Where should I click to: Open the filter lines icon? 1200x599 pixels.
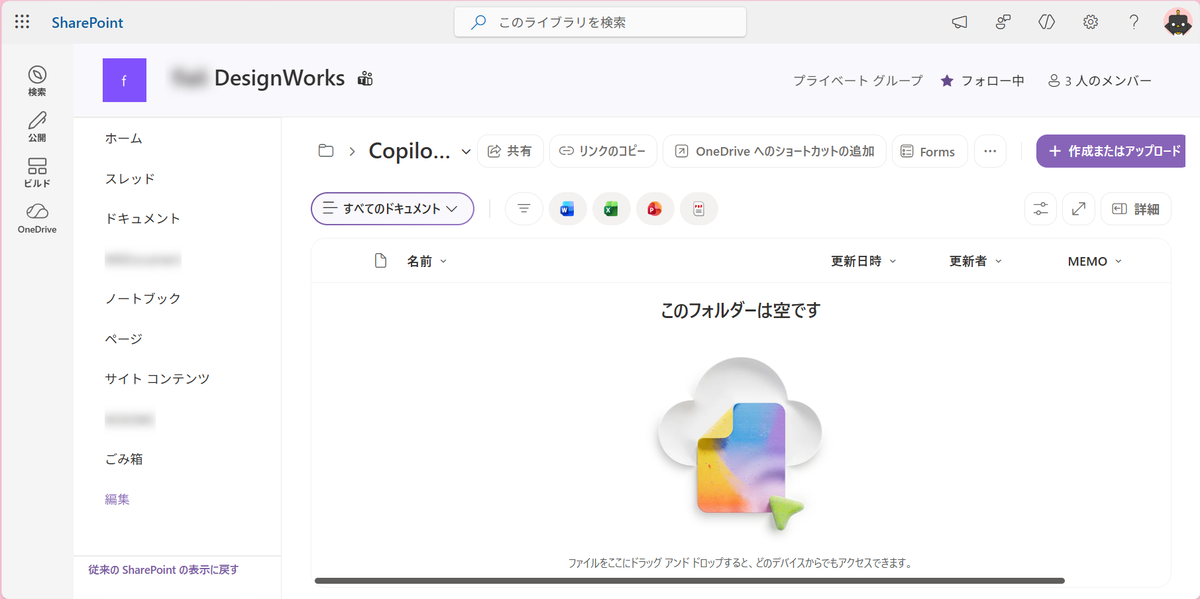tap(524, 209)
